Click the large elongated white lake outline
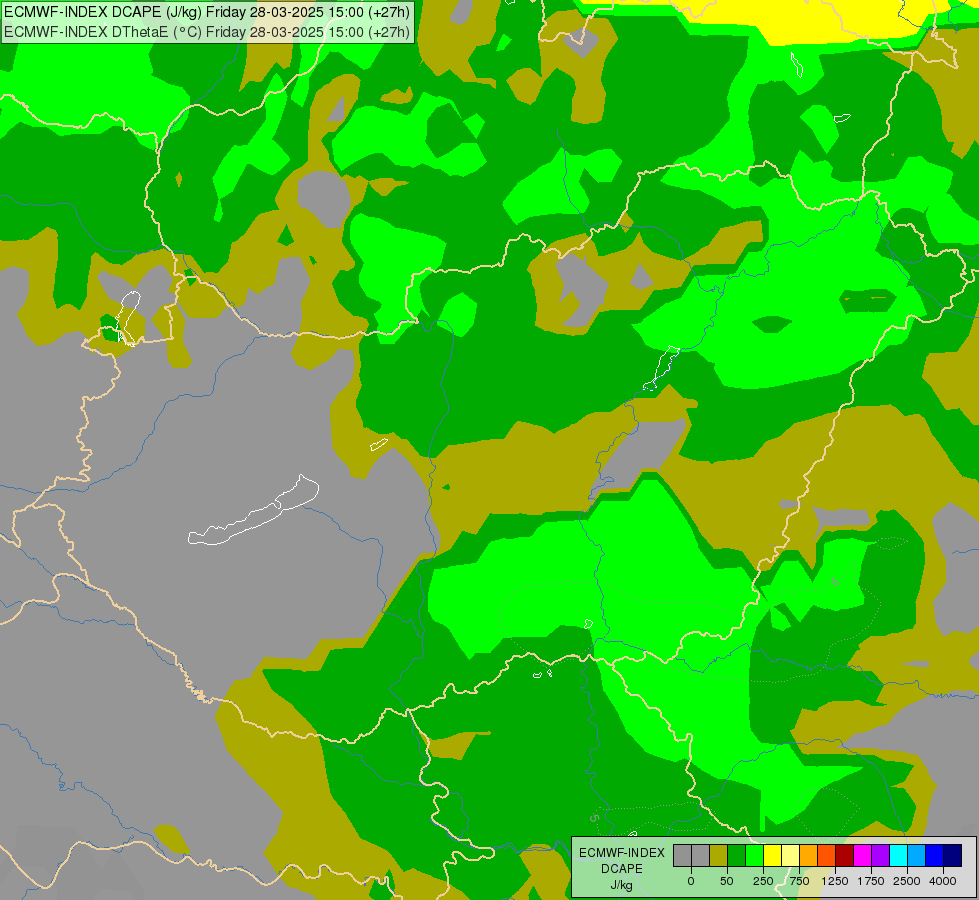The image size is (979, 900). click(x=253, y=510)
